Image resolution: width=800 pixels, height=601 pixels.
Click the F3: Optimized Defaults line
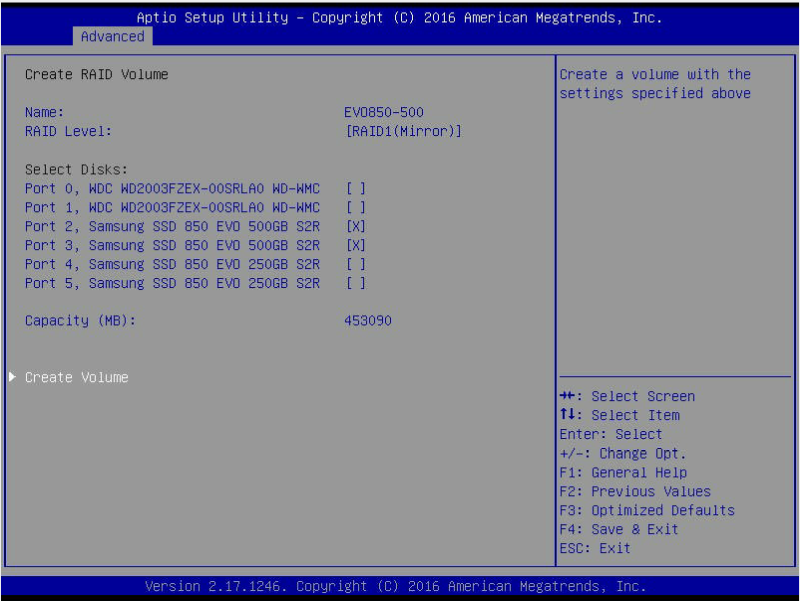[x=647, y=510]
